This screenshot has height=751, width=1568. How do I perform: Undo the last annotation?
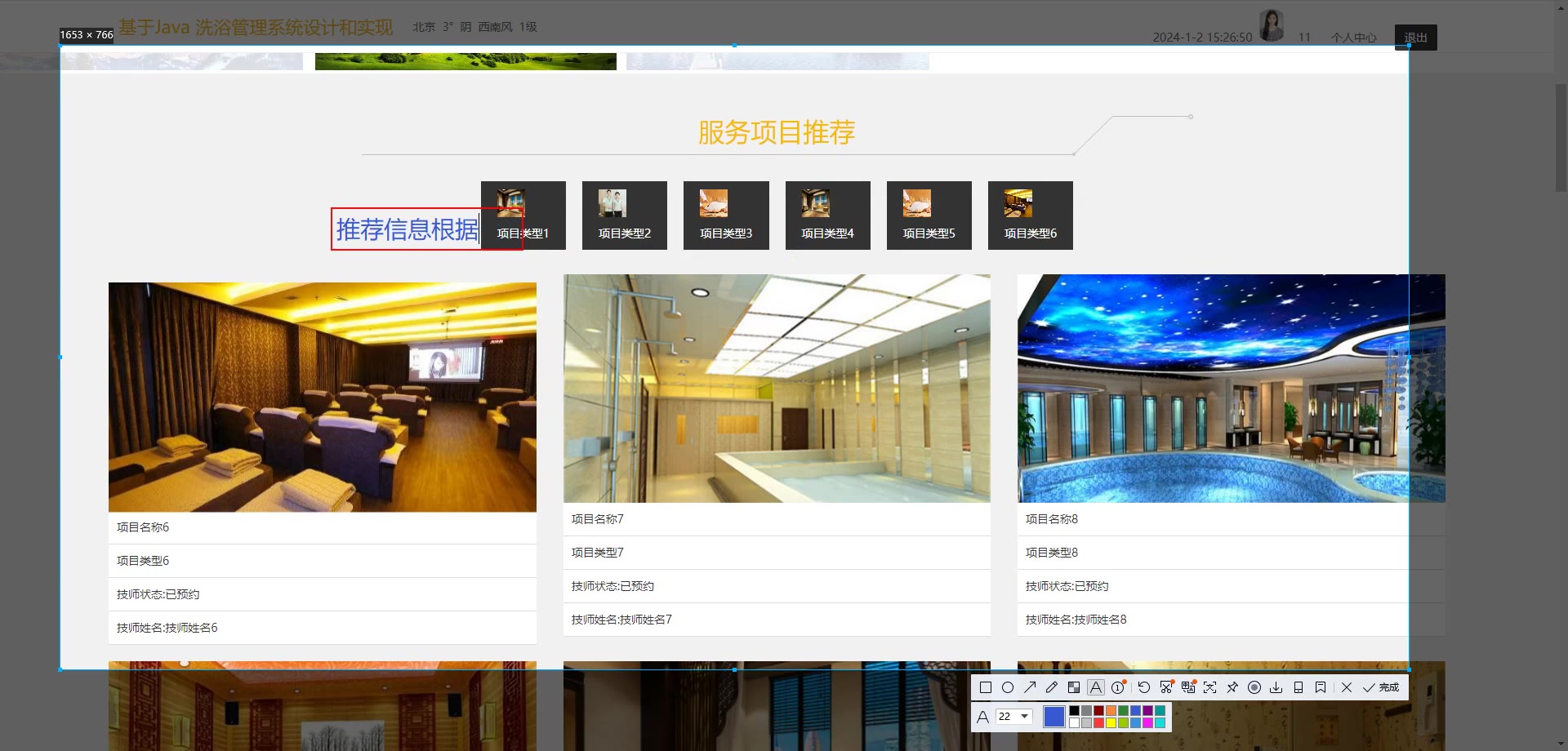(1144, 687)
